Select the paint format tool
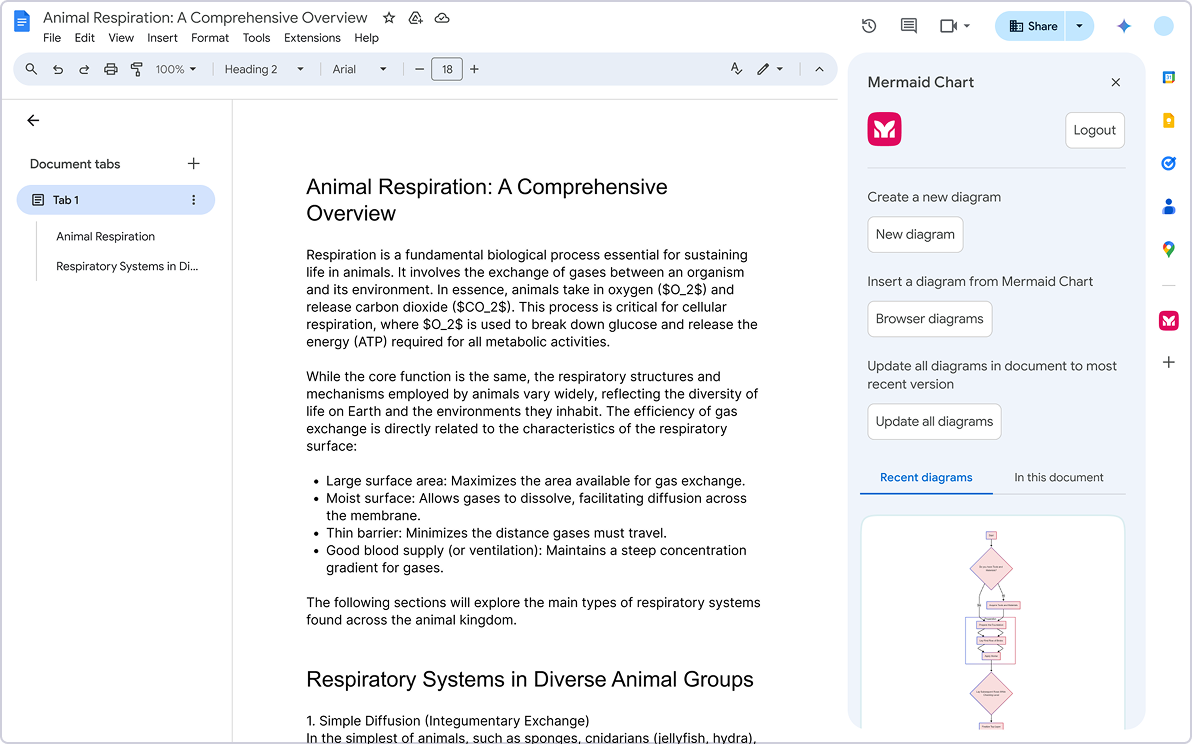Screen dimensions: 1192x744 pos(137,69)
